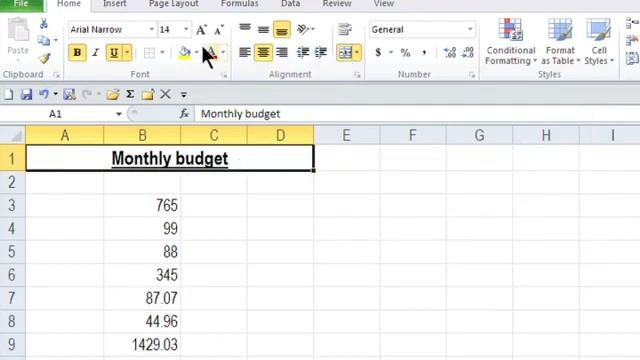Open the Fill Color dropdown arrow
Viewport: 640px width, 360px height.
[x=196, y=53]
